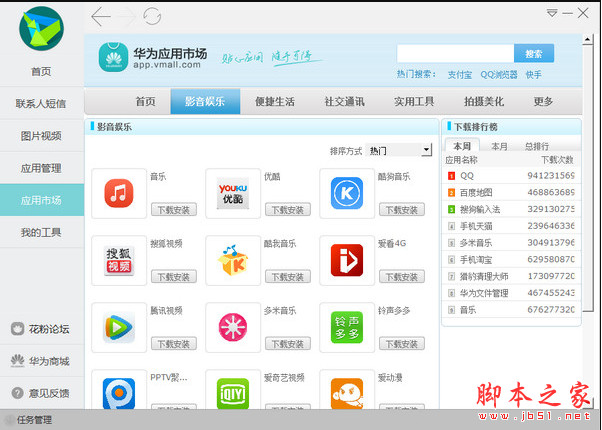Click 下载安装 for 铃声多多

402,344
